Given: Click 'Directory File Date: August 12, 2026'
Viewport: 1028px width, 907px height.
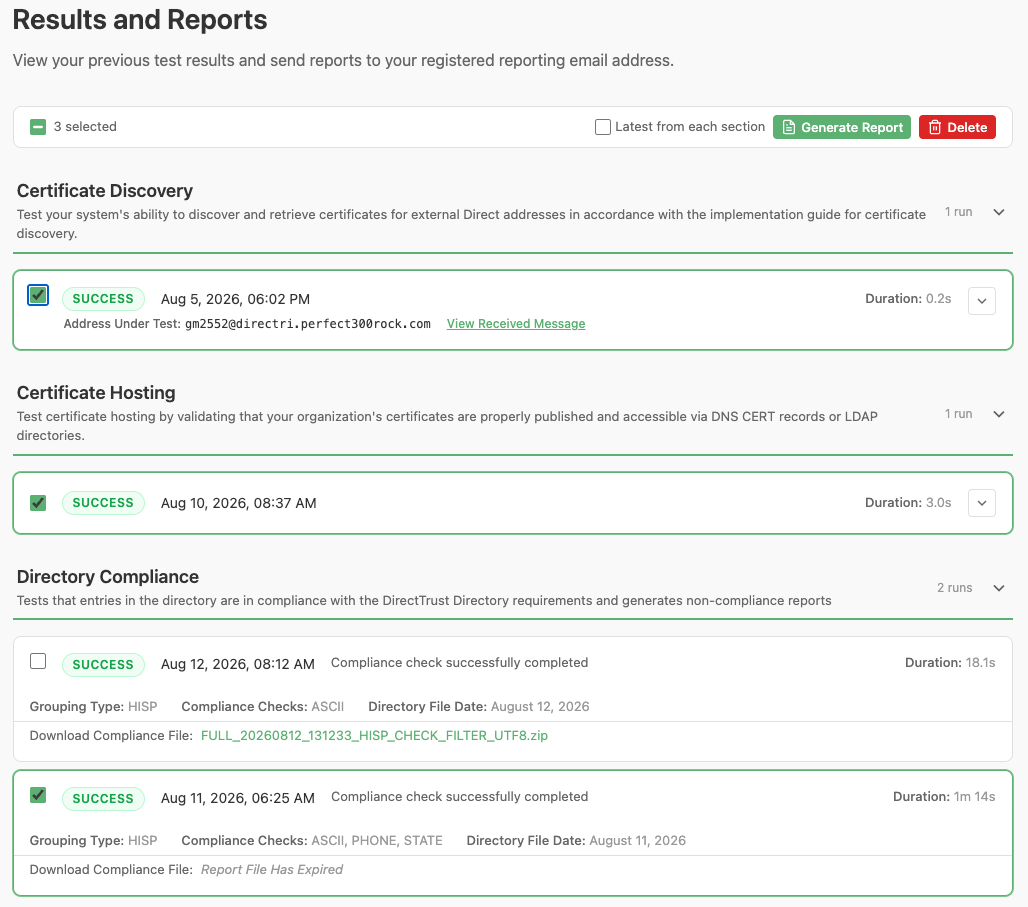Looking at the screenshot, I should pos(479,706).
